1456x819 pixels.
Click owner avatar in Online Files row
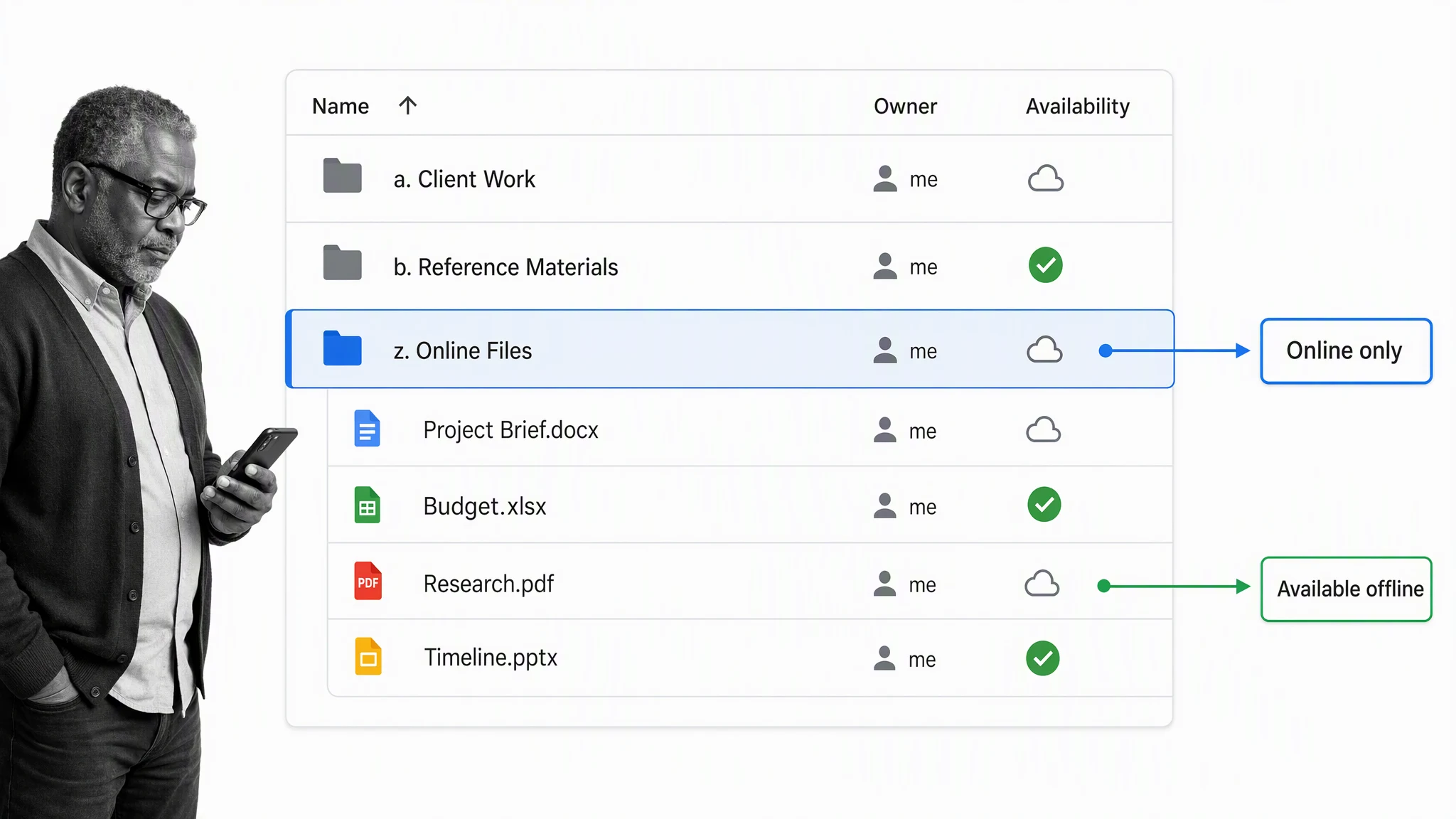[x=885, y=350]
